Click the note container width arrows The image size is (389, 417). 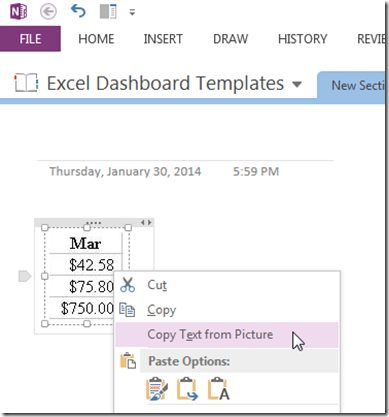[146, 222]
